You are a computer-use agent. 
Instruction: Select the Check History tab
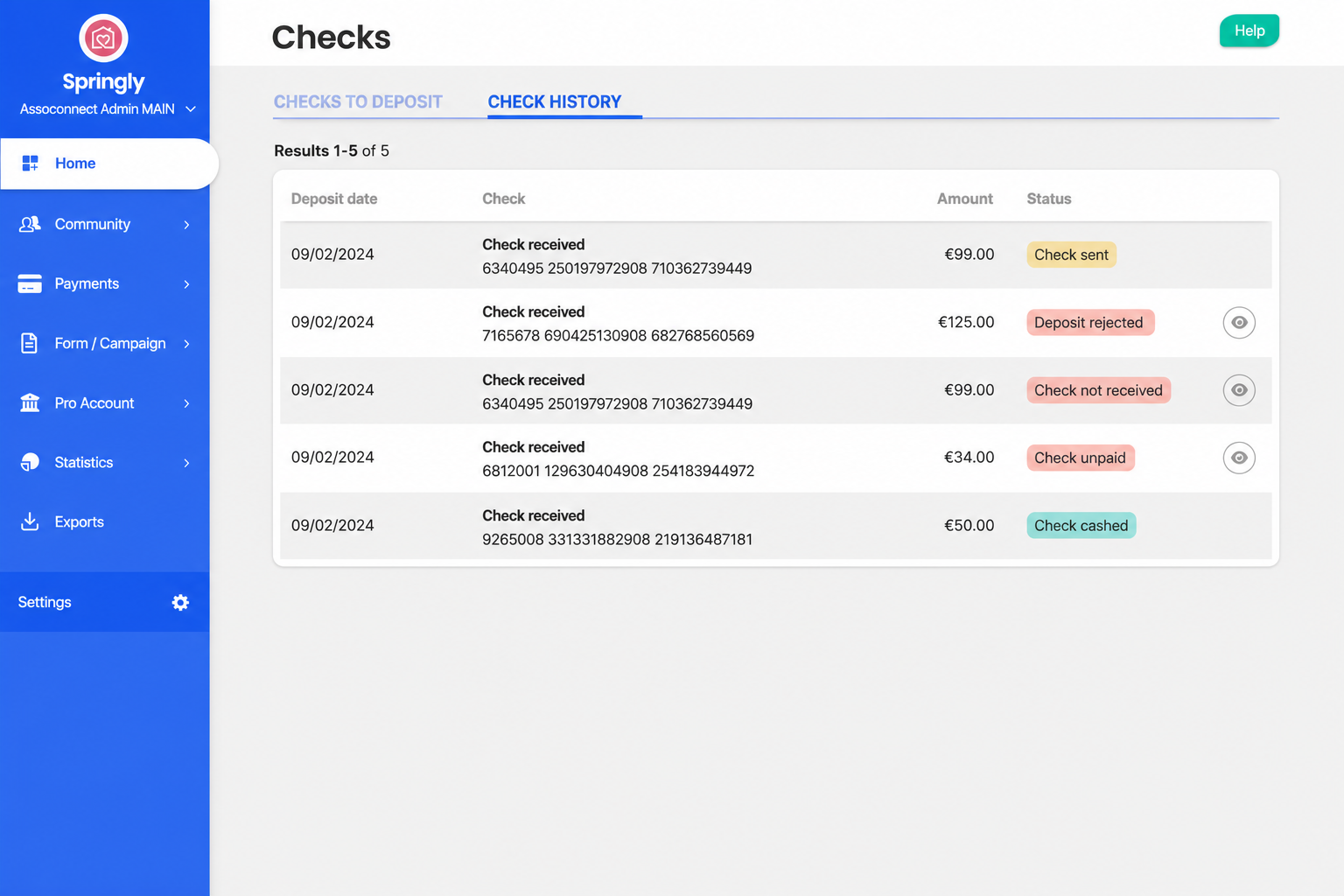pos(555,102)
